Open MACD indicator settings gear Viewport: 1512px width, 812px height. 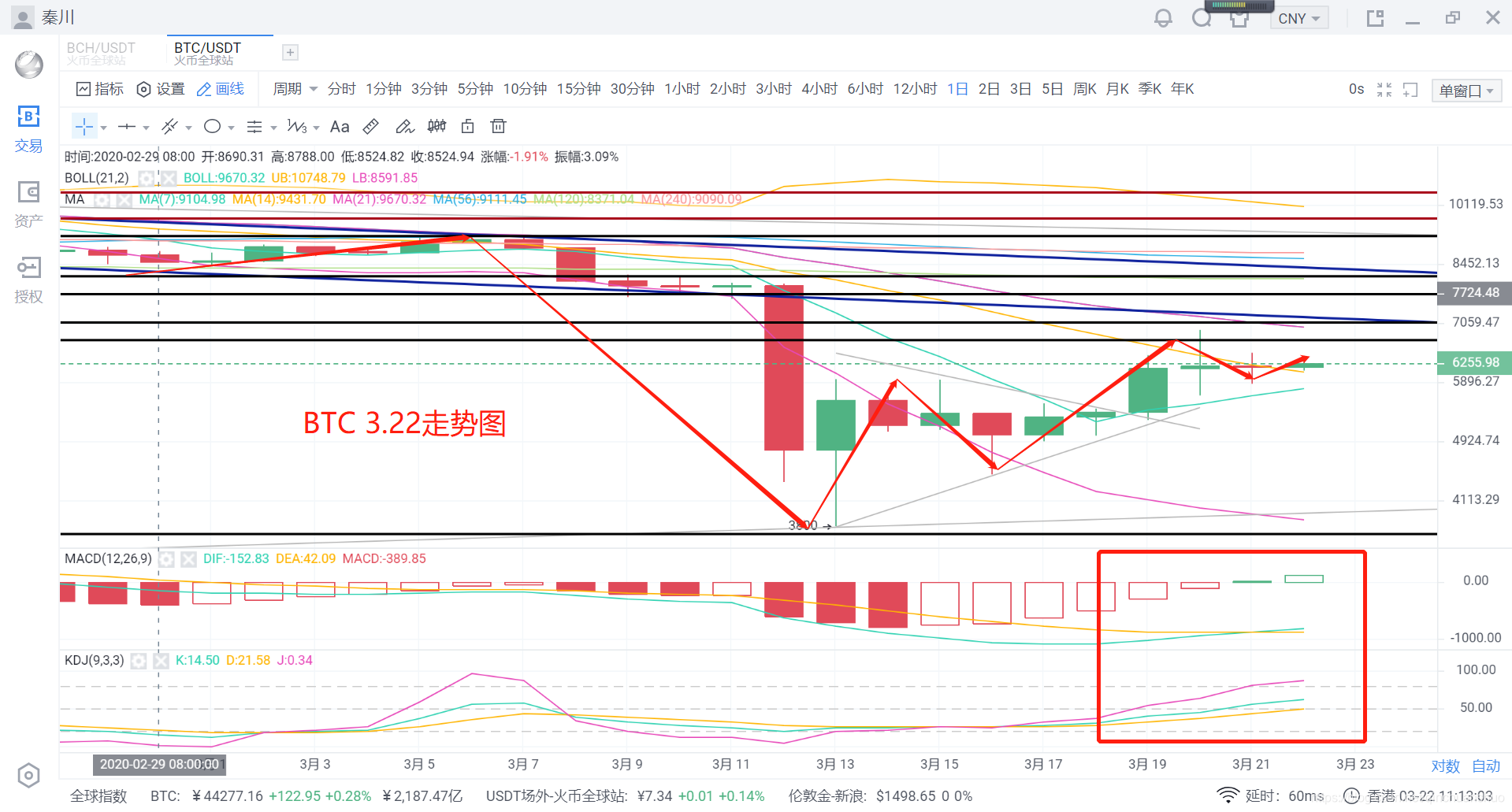(166, 559)
